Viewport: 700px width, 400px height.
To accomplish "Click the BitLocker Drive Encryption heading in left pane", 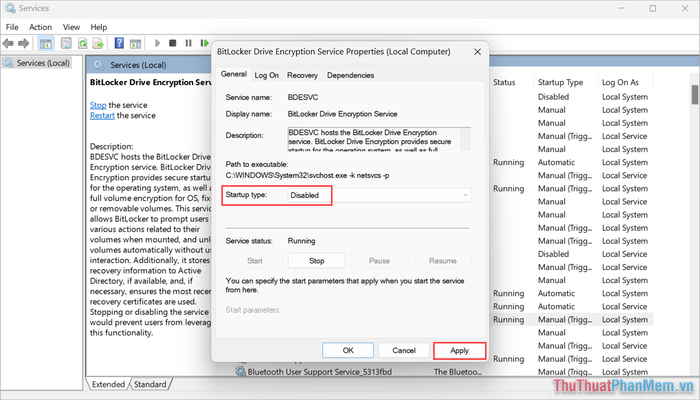I will [150, 82].
